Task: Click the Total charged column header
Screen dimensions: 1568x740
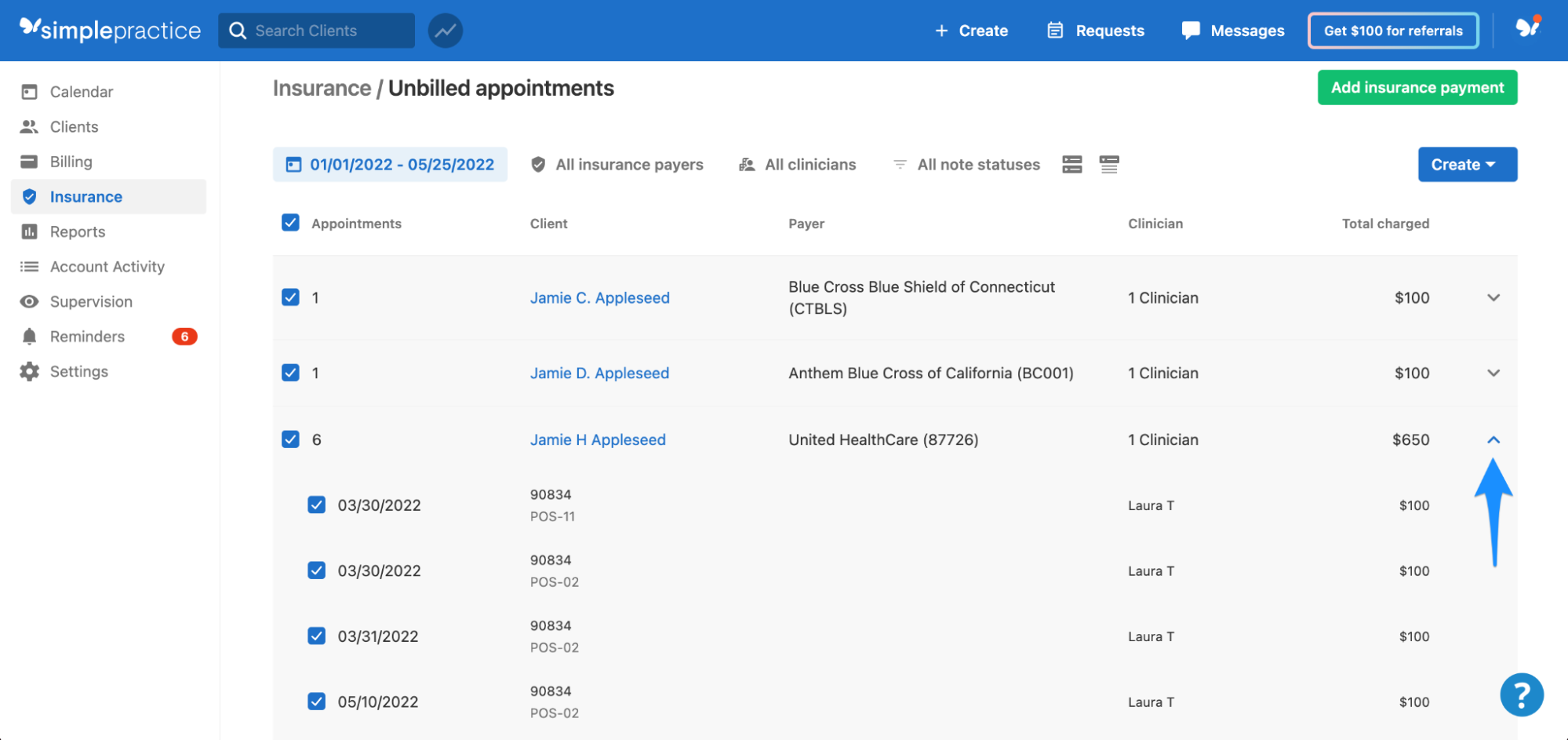Action: pos(1385,224)
